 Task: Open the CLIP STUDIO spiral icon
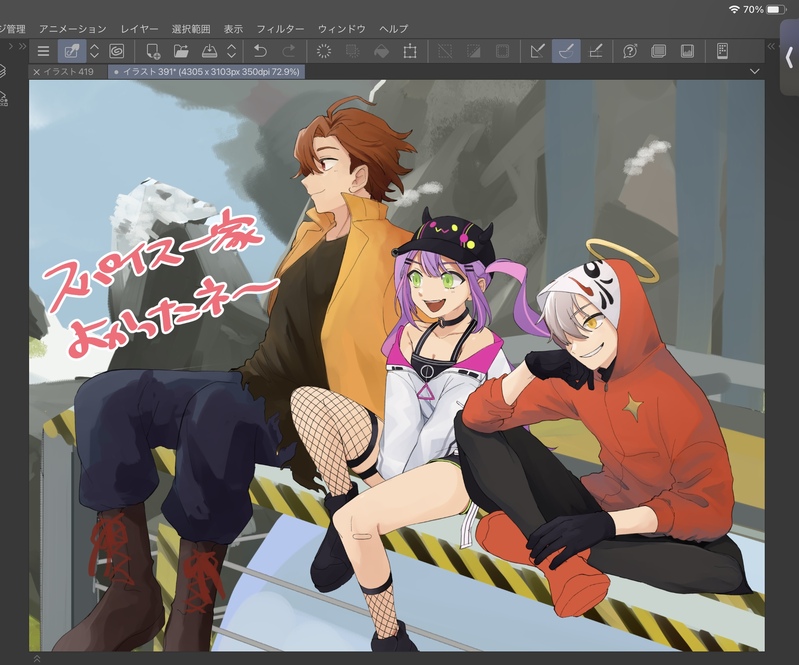117,51
